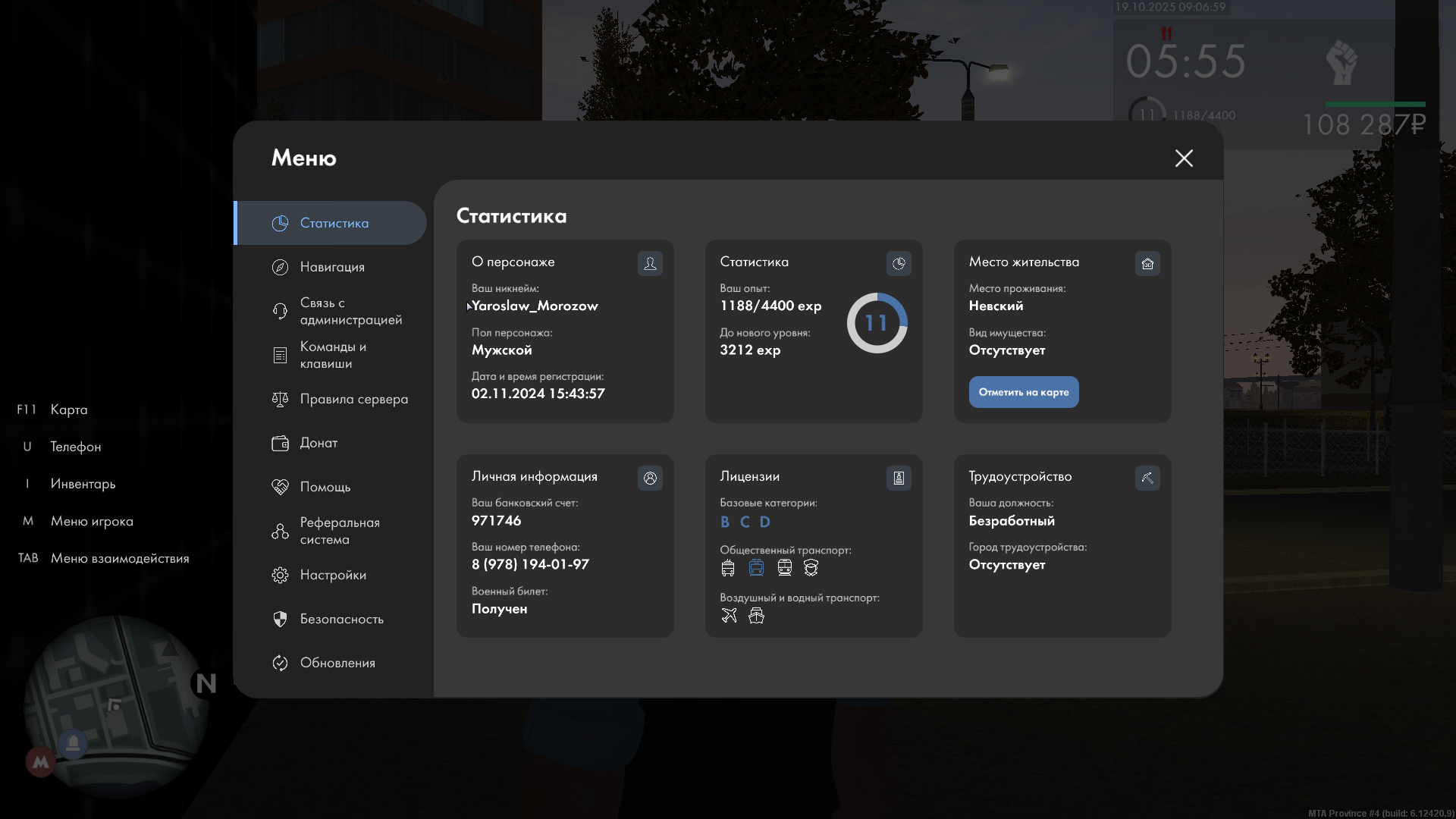Click the account icon in Личная информация card

(650, 478)
